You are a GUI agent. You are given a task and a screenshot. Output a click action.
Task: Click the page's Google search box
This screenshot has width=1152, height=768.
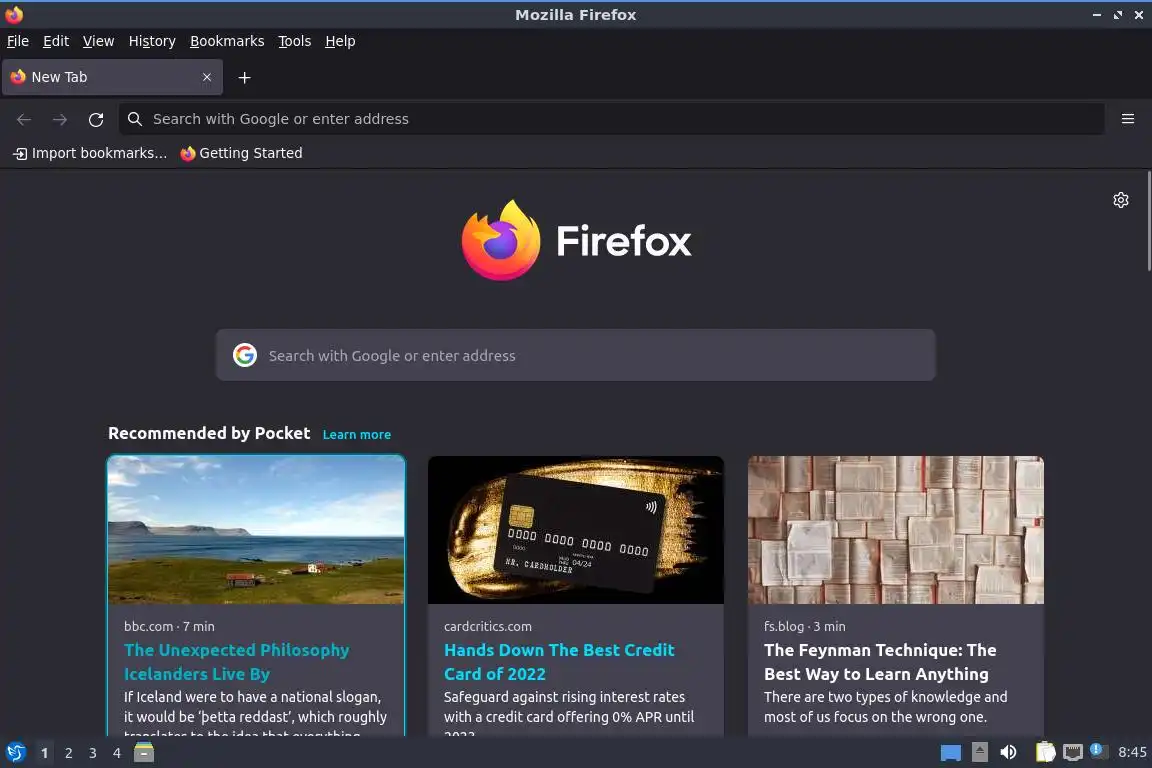point(575,355)
